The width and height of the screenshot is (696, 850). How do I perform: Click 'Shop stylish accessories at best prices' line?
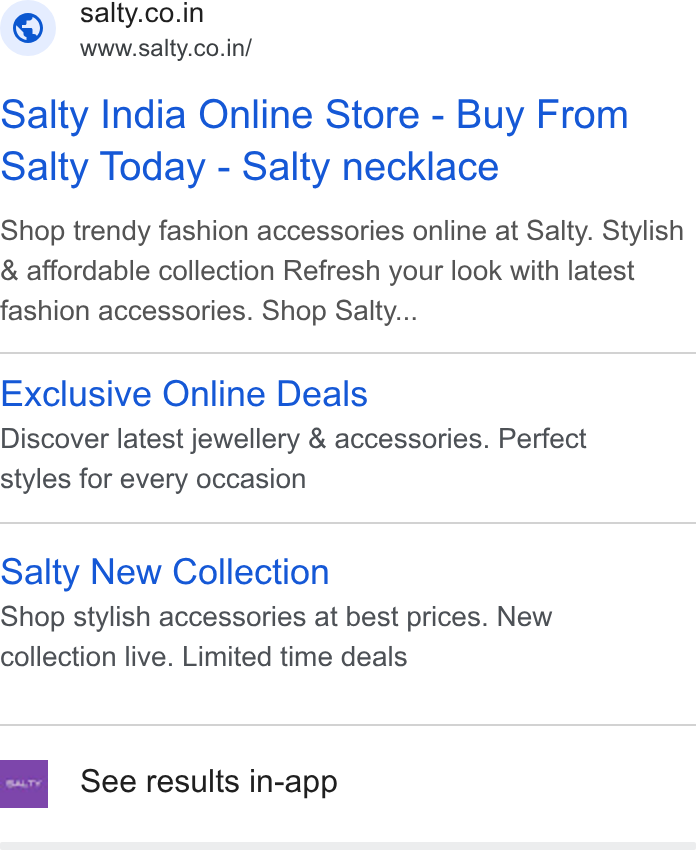pyautogui.click(x=276, y=617)
